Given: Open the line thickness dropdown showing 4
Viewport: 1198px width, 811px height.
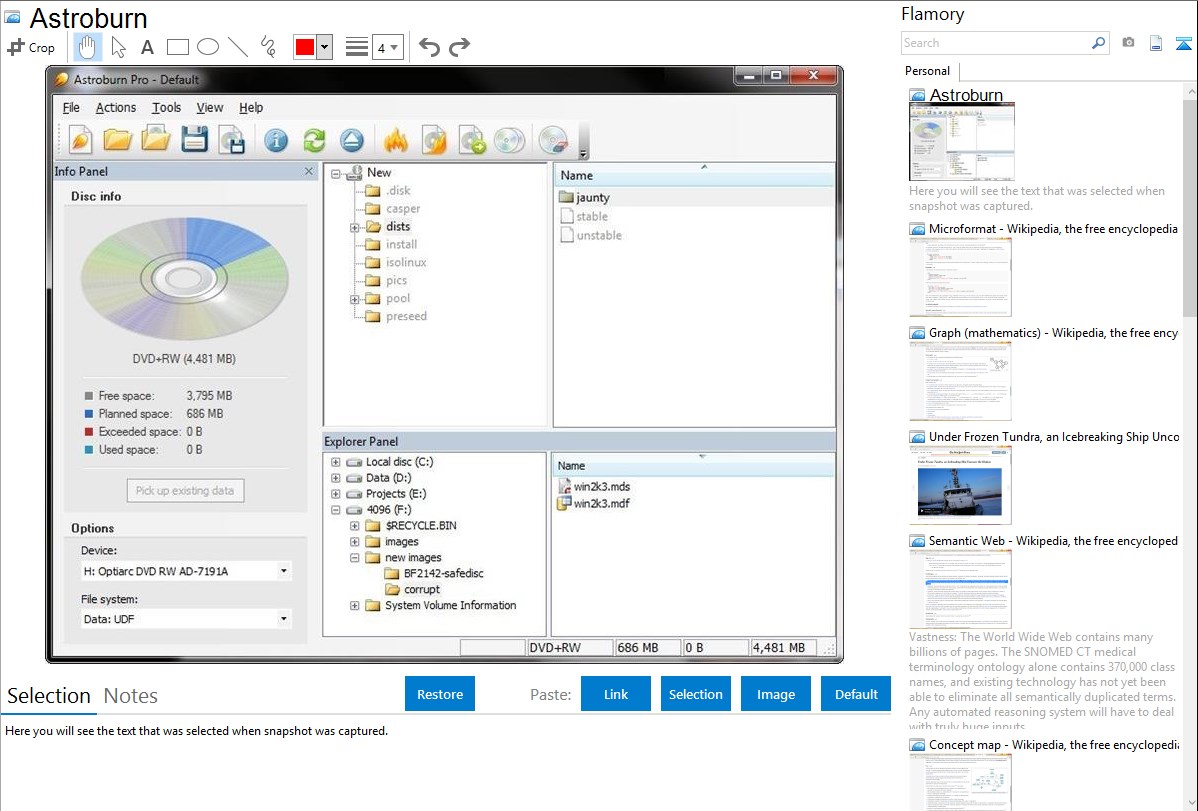Looking at the screenshot, I should click(388, 47).
